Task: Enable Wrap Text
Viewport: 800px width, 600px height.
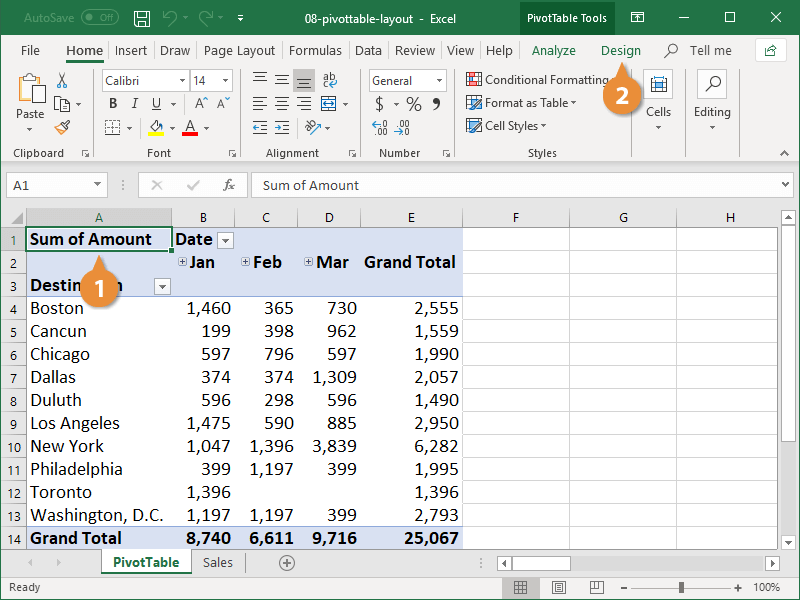Action: tap(330, 80)
